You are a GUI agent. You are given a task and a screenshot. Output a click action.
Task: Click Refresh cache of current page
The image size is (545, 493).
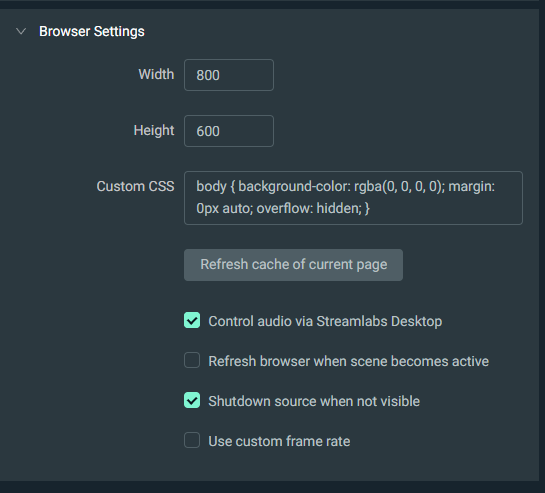click(x=293, y=265)
